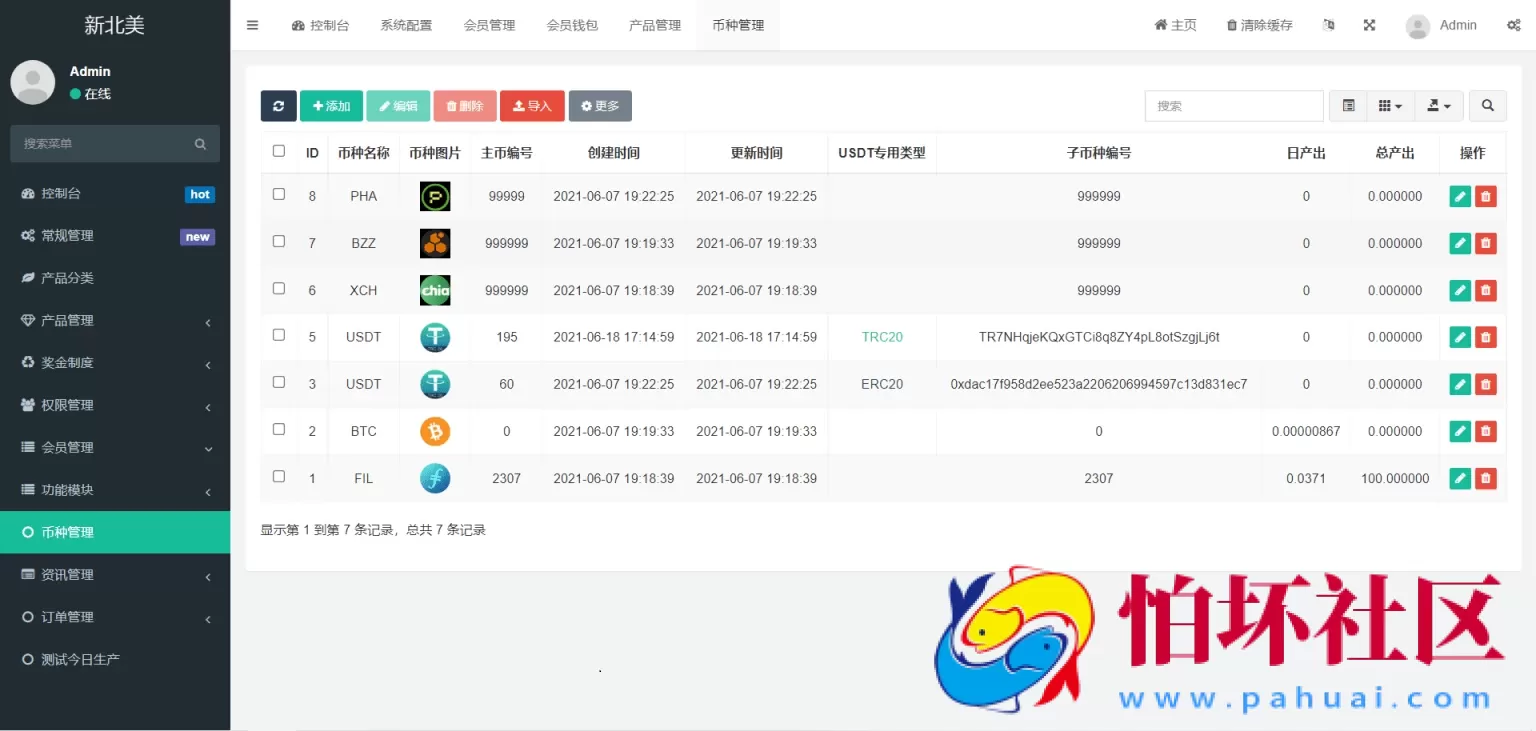The height and width of the screenshot is (731, 1536).
Task: Click the search magnifier button right of toolbar
Action: [1487, 106]
